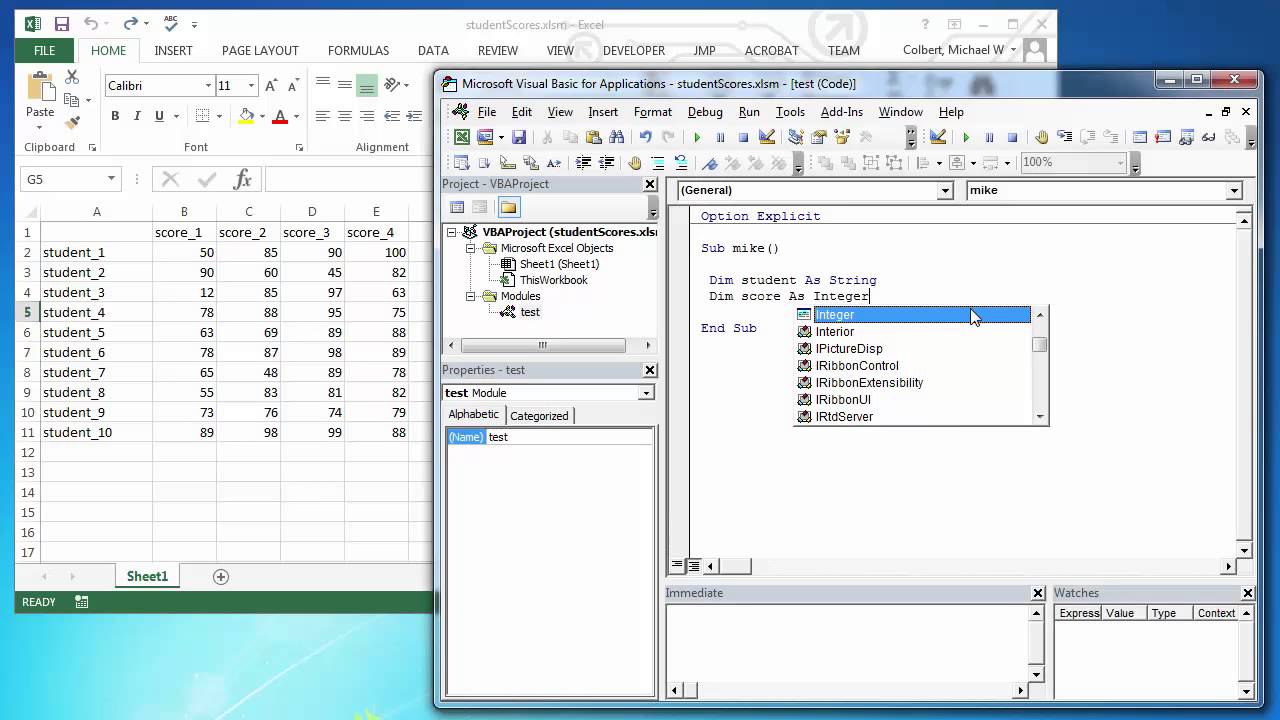This screenshot has height=720, width=1280.
Task: Open the font size 11 dropdown
Action: (x=251, y=86)
